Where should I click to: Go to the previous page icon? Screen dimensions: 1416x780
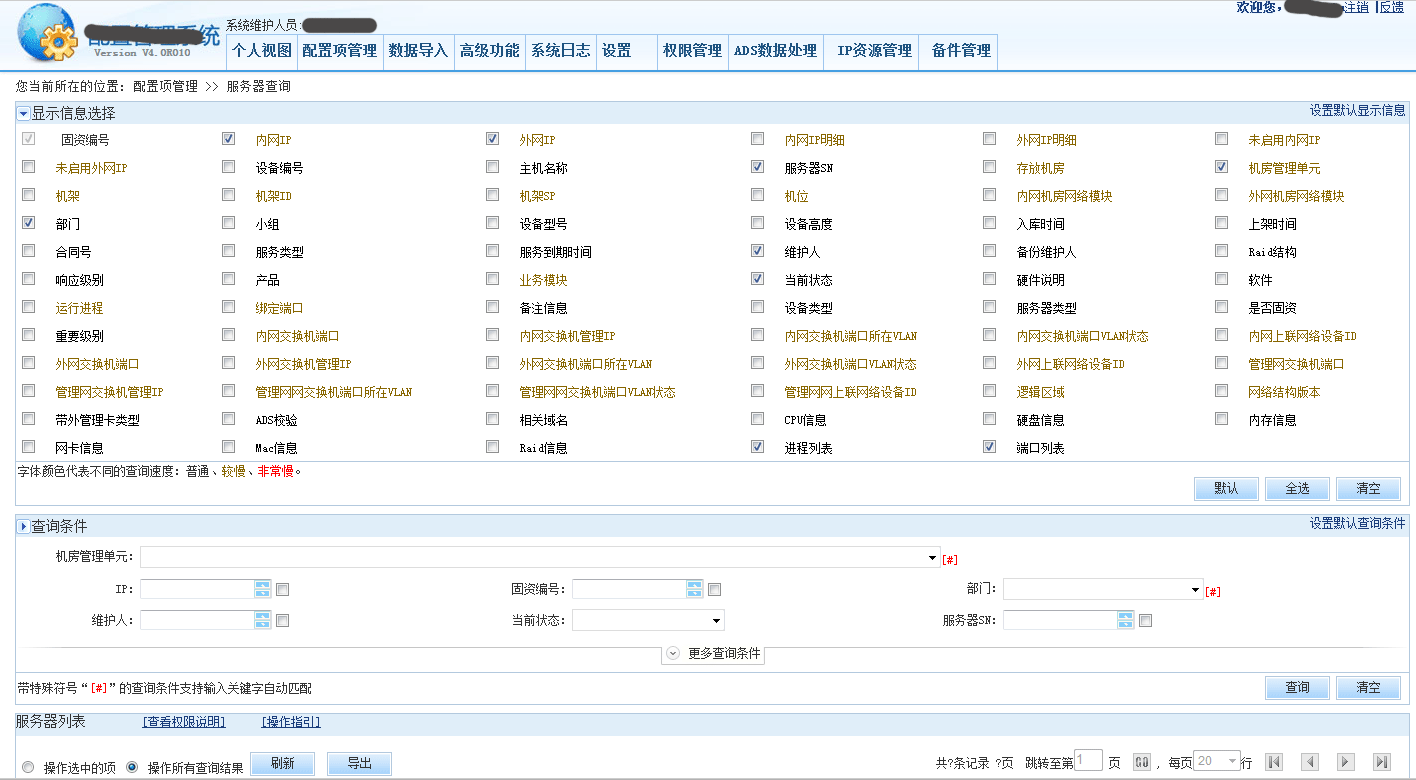click(x=1310, y=762)
